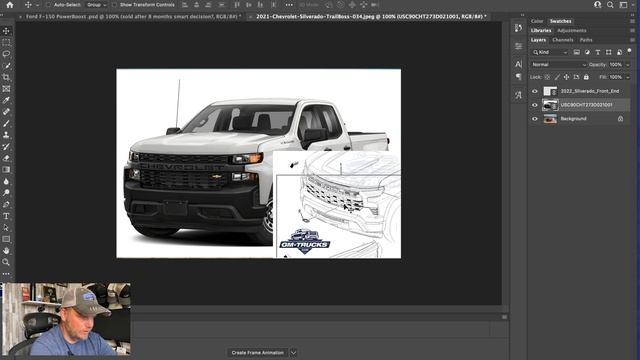Switch to the Paths tab

pos(586,40)
